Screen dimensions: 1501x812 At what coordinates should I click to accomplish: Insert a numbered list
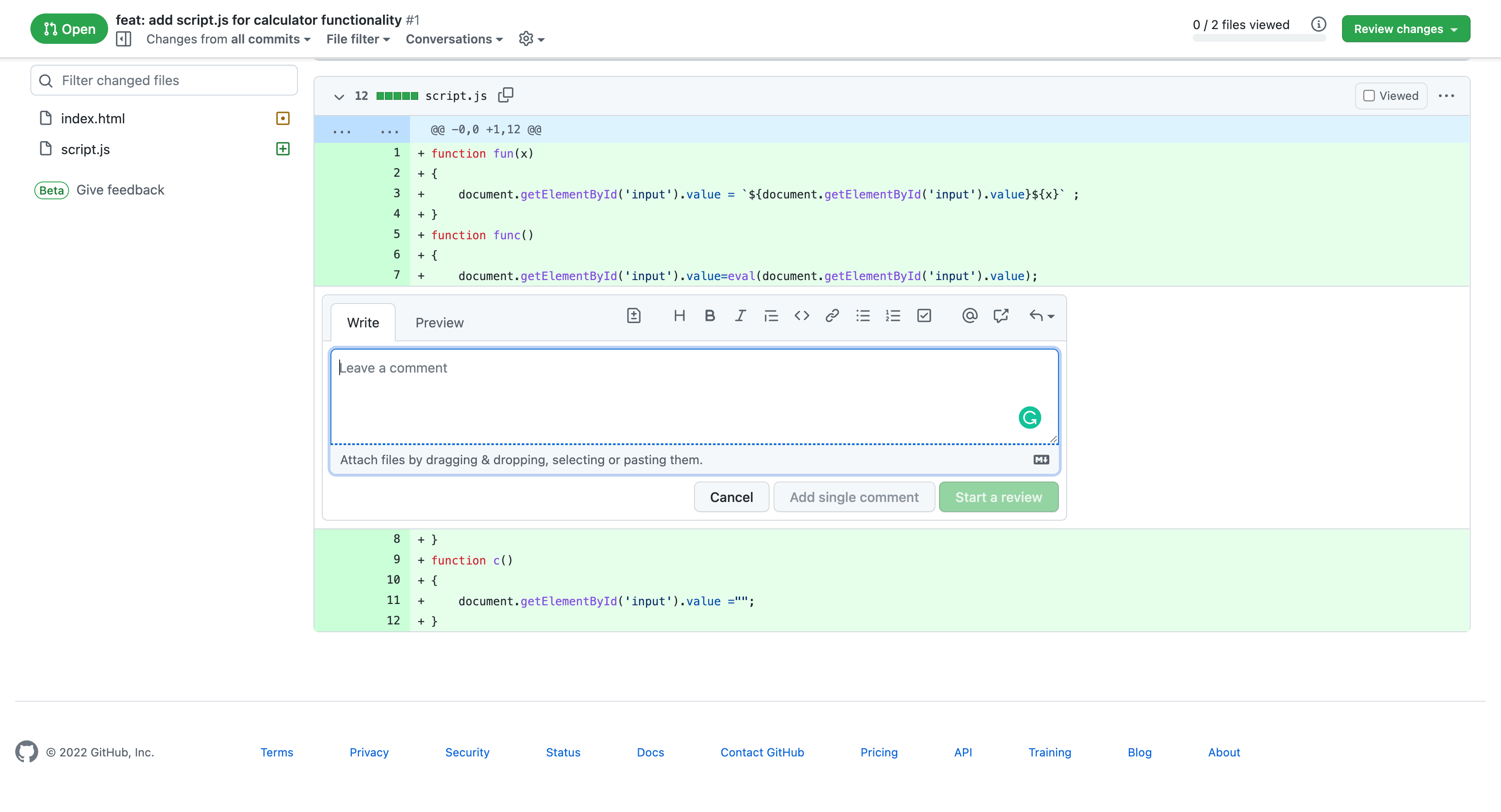(893, 316)
